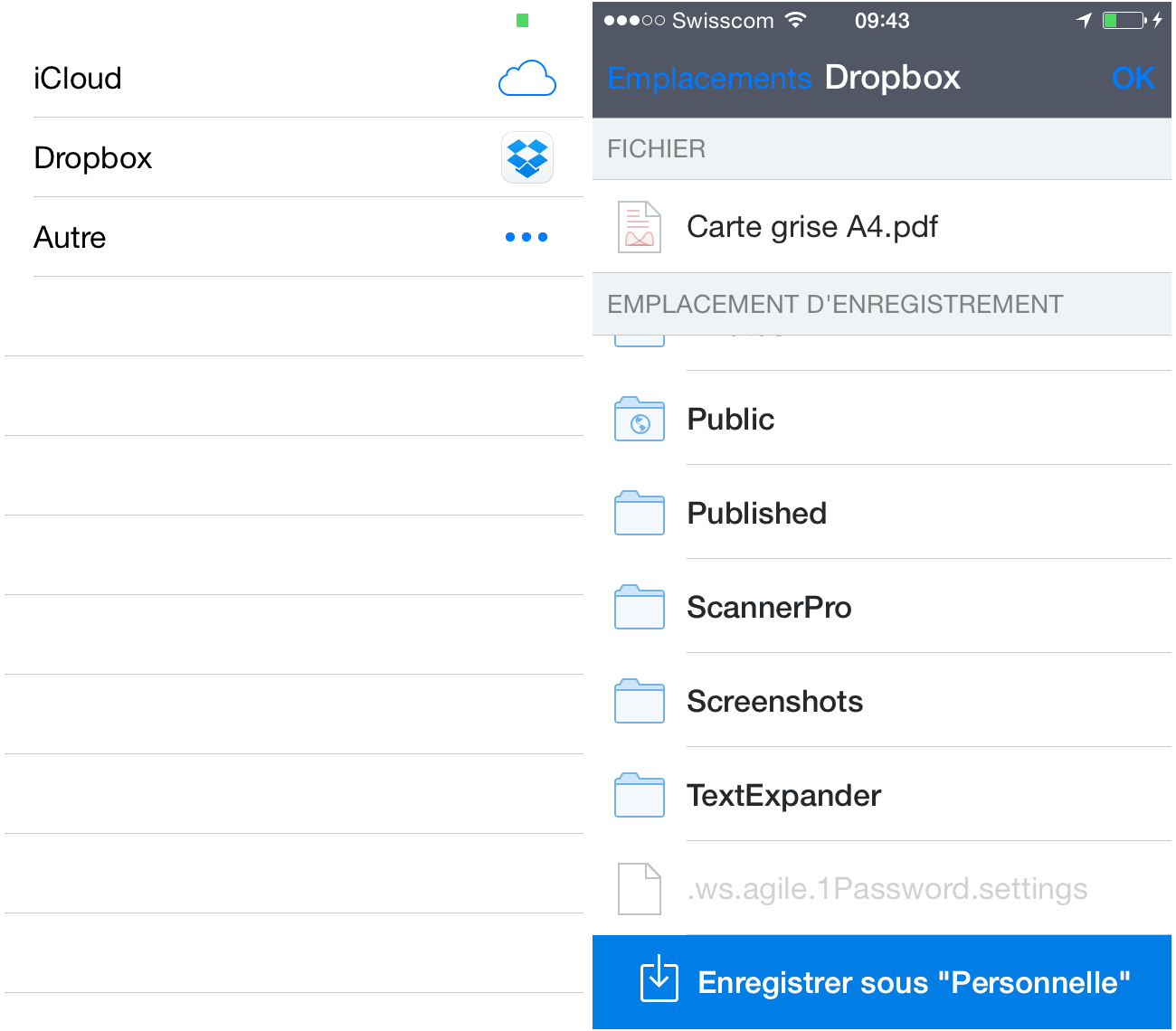Tap the battery indicator in the status bar

click(1124, 20)
